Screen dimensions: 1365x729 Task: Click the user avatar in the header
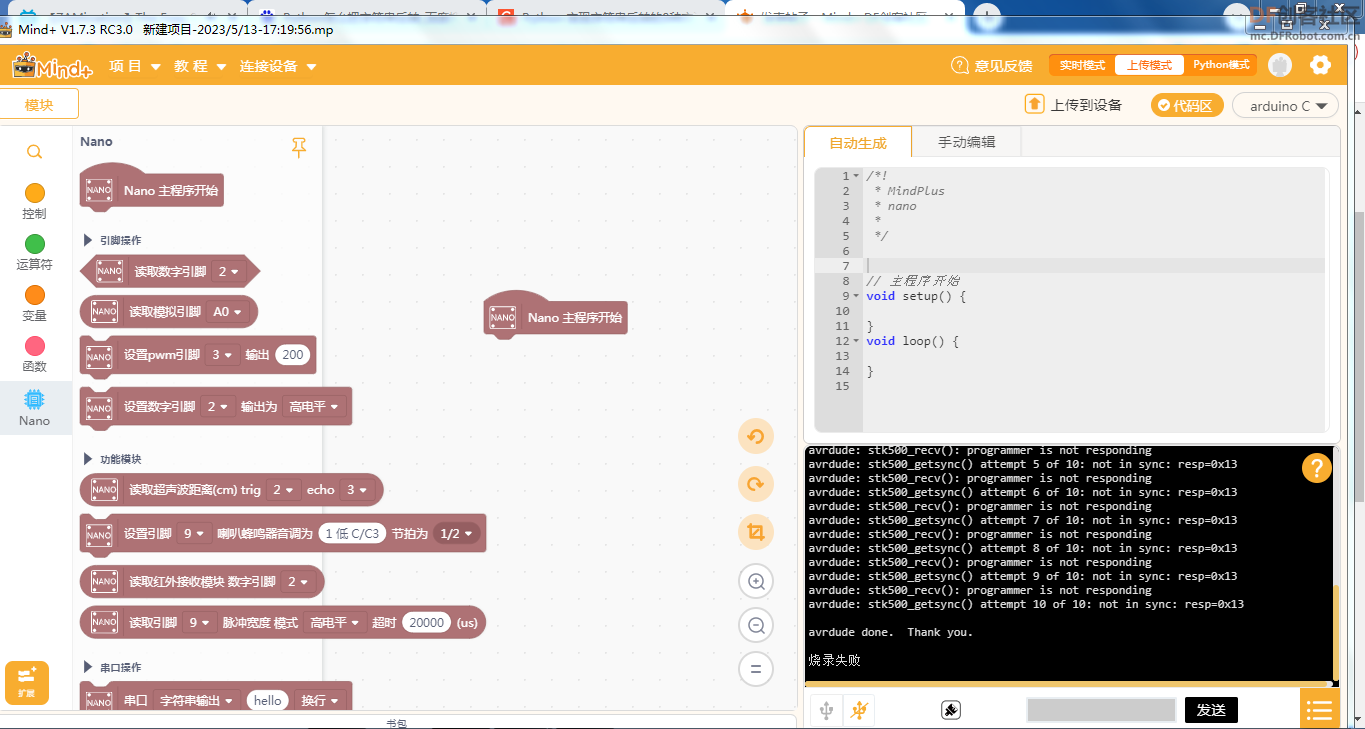[x=1280, y=65]
